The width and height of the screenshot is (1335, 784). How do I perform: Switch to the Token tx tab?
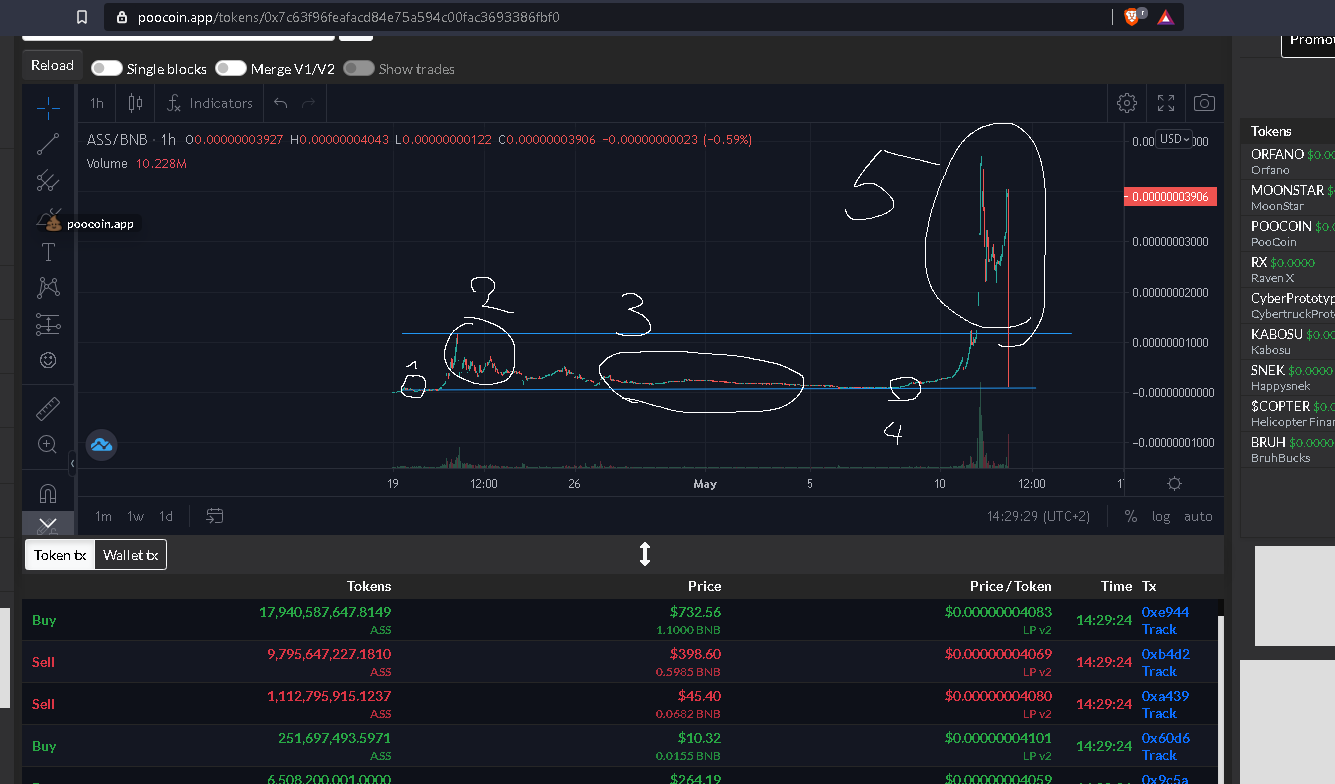tap(60, 555)
